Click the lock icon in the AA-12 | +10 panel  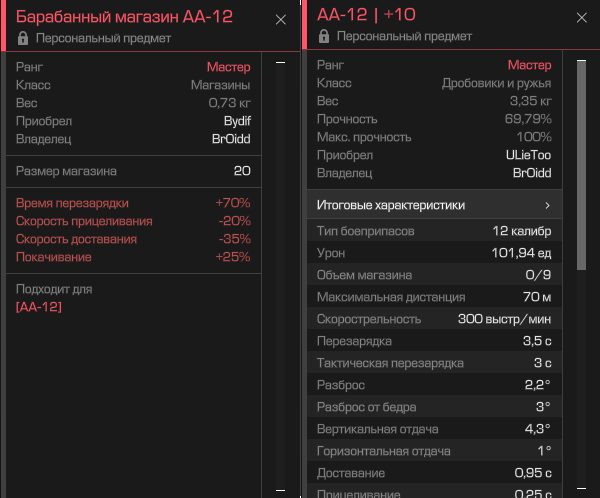click(324, 36)
